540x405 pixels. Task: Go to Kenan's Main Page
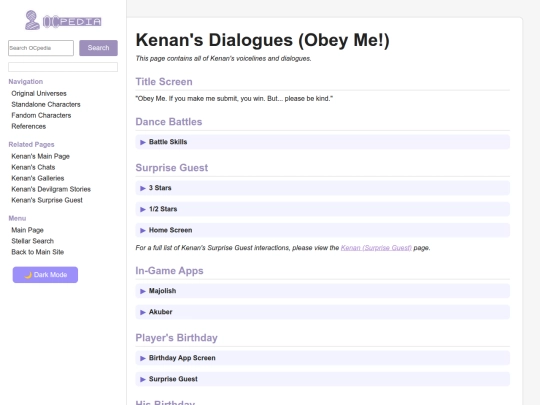(41, 156)
